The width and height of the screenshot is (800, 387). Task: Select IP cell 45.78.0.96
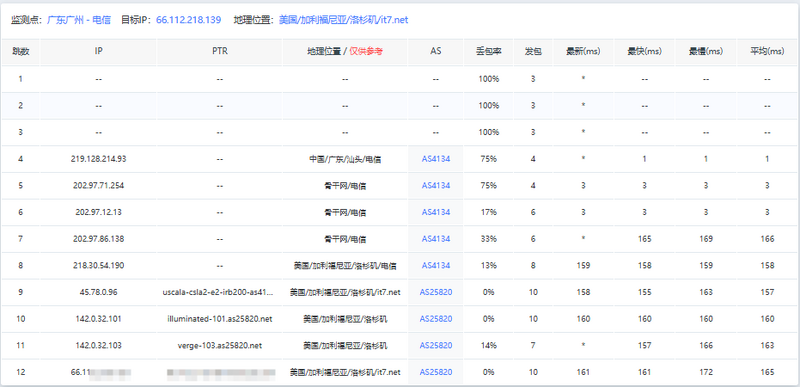point(98,292)
